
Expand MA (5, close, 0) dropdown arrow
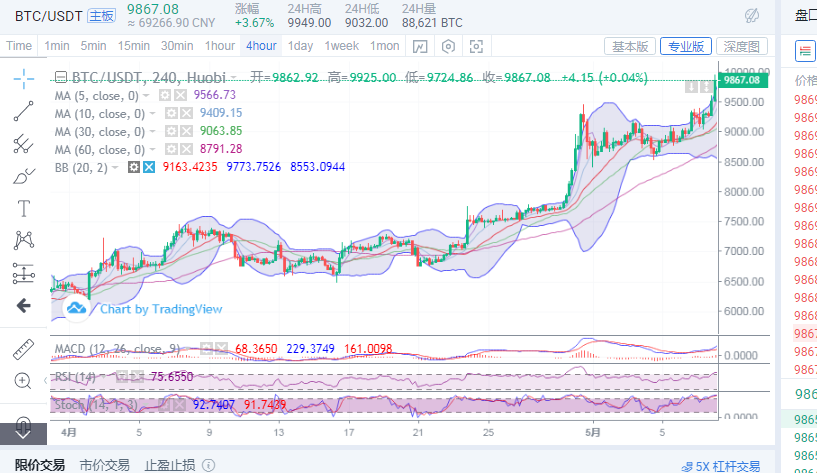(146, 95)
